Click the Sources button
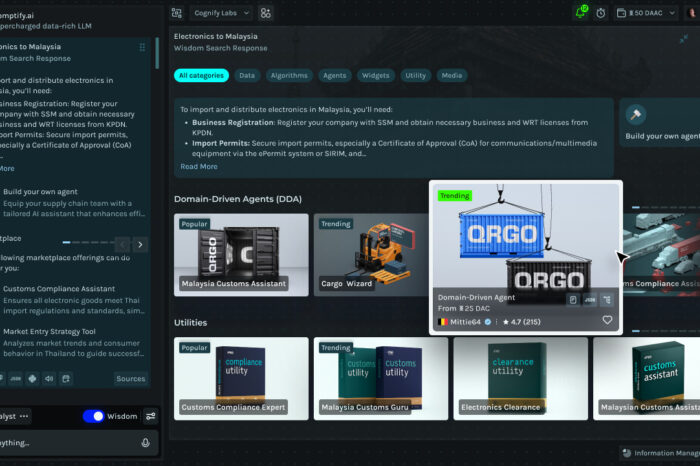This screenshot has height=466, width=700. click(x=130, y=379)
